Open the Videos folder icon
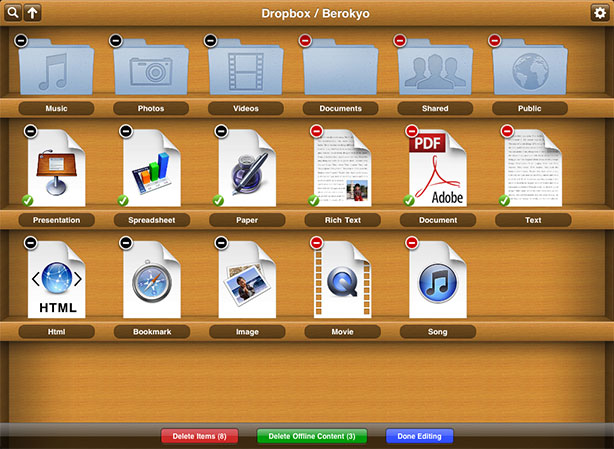This screenshot has width=614, height=449. pyautogui.click(x=246, y=67)
